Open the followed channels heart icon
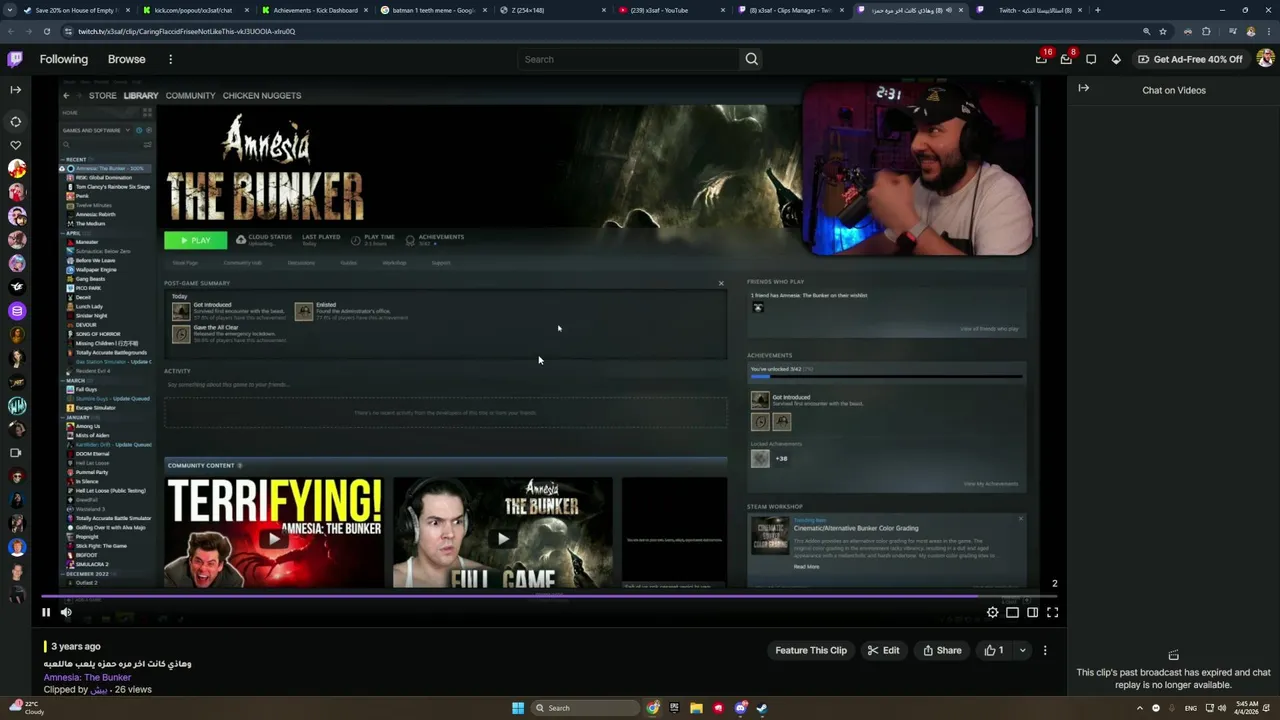The height and width of the screenshot is (720, 1280). [15, 145]
